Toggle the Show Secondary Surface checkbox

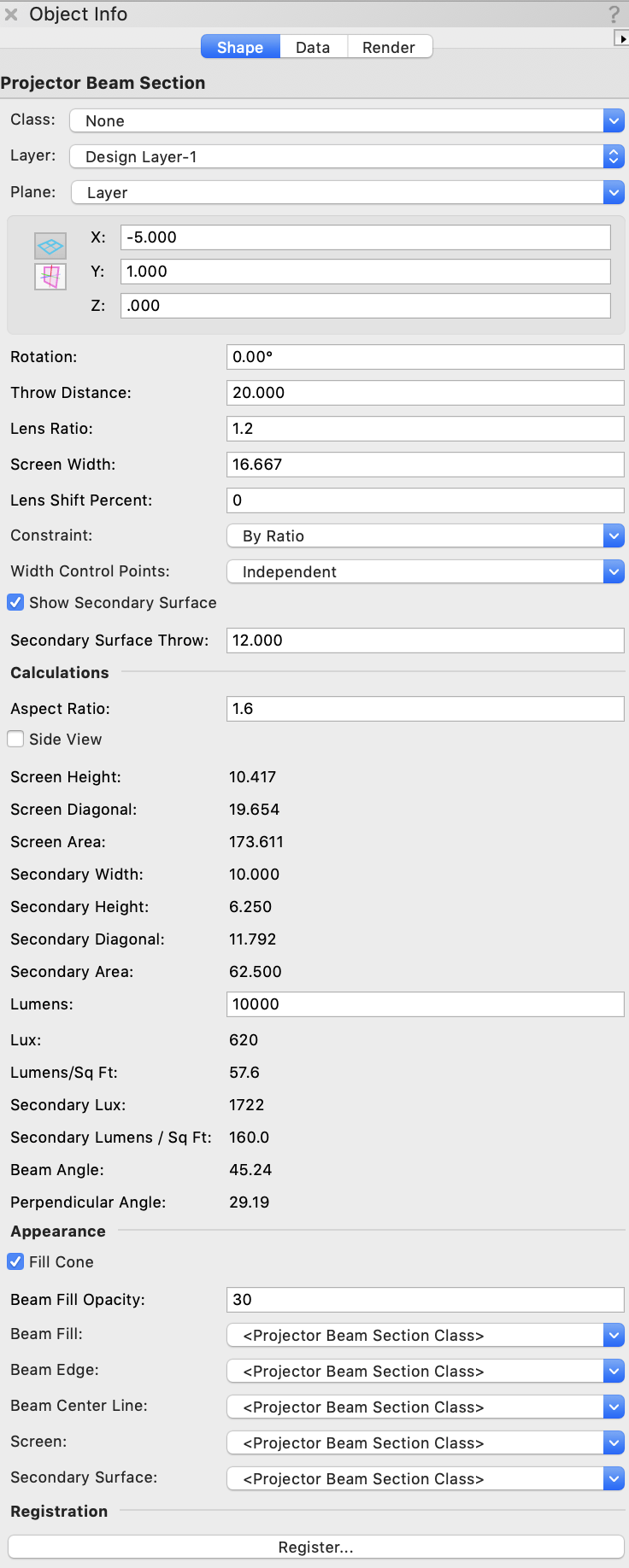pos(15,603)
